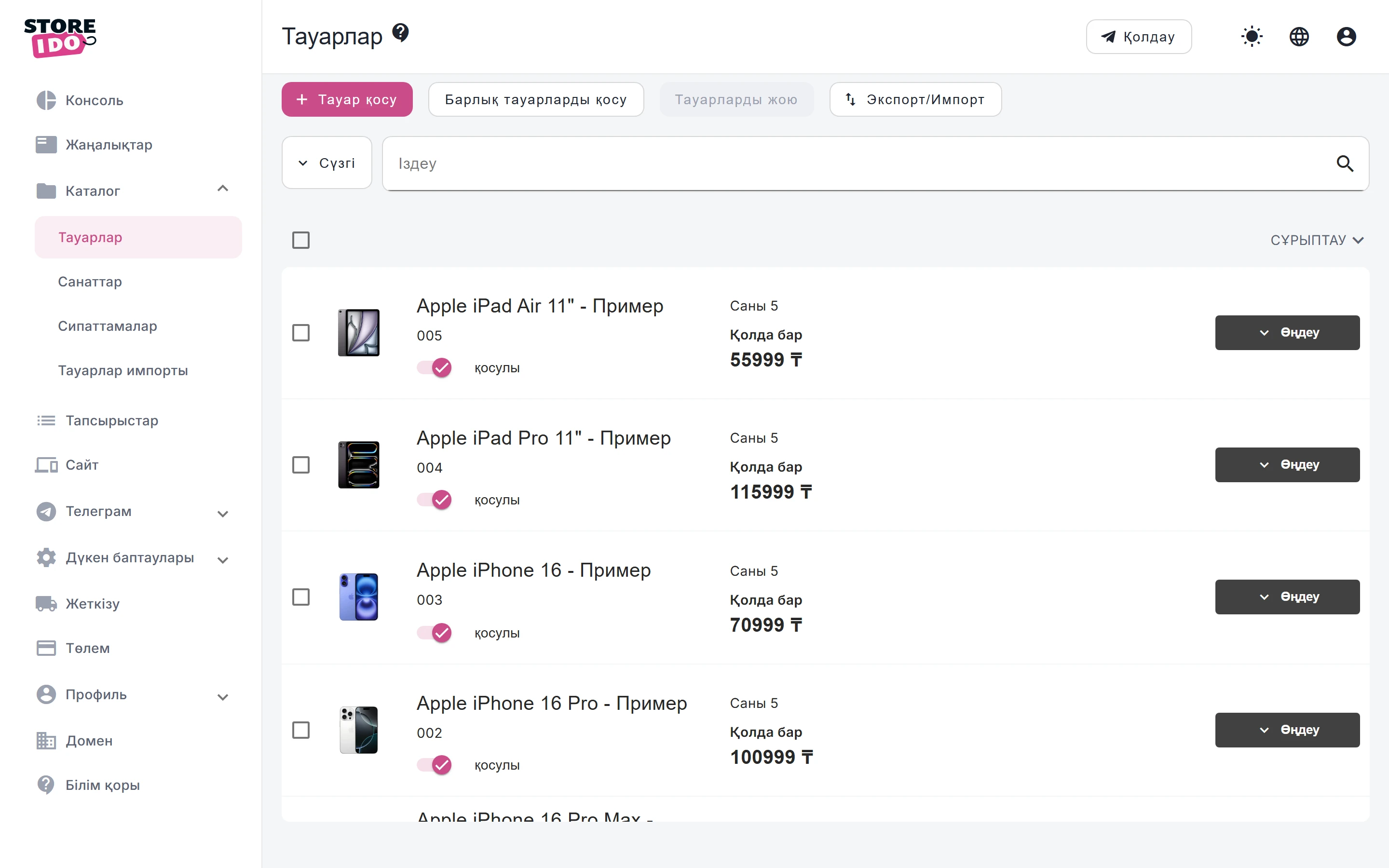Click the iPhone 16 Pro product thumbnail
Viewport: 1389px width, 868px height.
point(358,730)
